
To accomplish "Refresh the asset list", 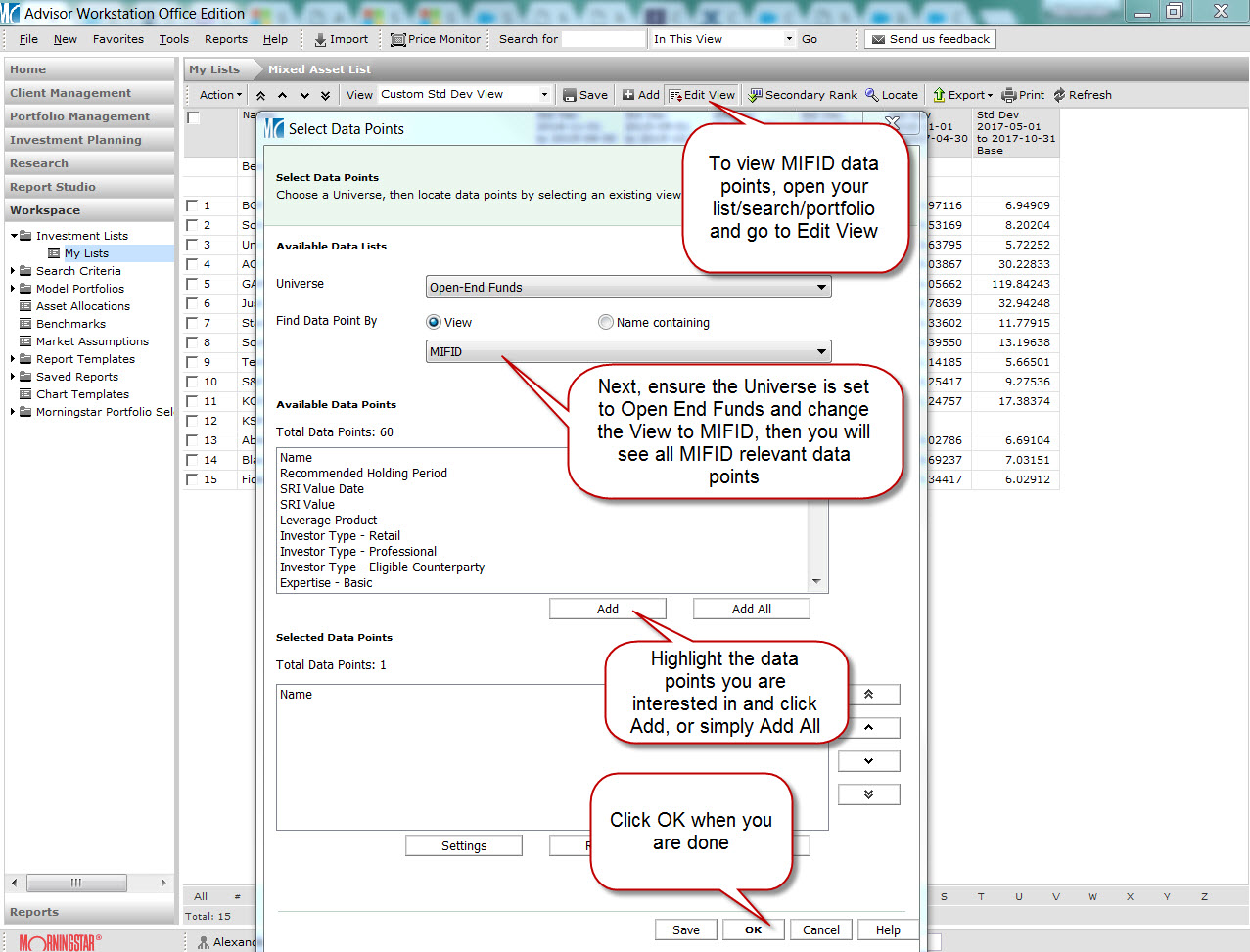I will point(1082,95).
